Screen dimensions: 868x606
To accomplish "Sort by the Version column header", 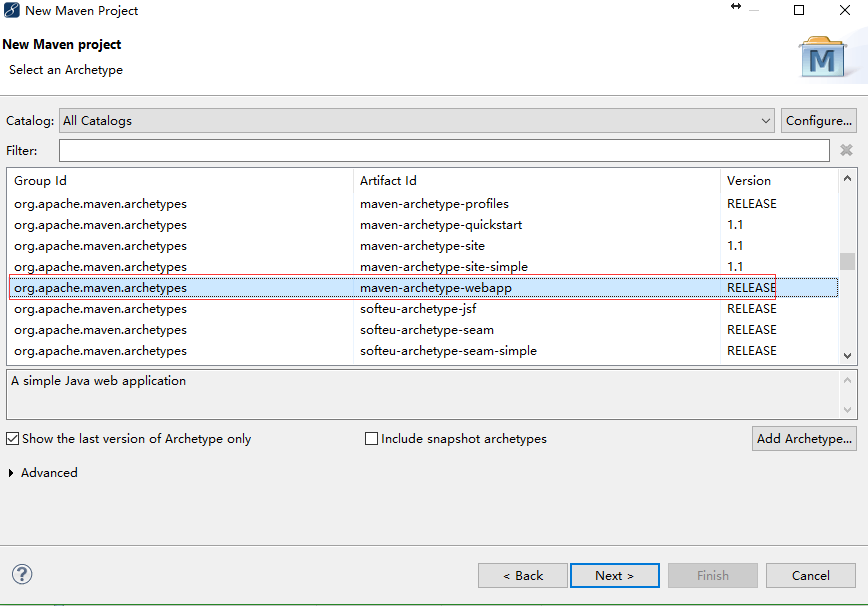I will tap(779, 180).
